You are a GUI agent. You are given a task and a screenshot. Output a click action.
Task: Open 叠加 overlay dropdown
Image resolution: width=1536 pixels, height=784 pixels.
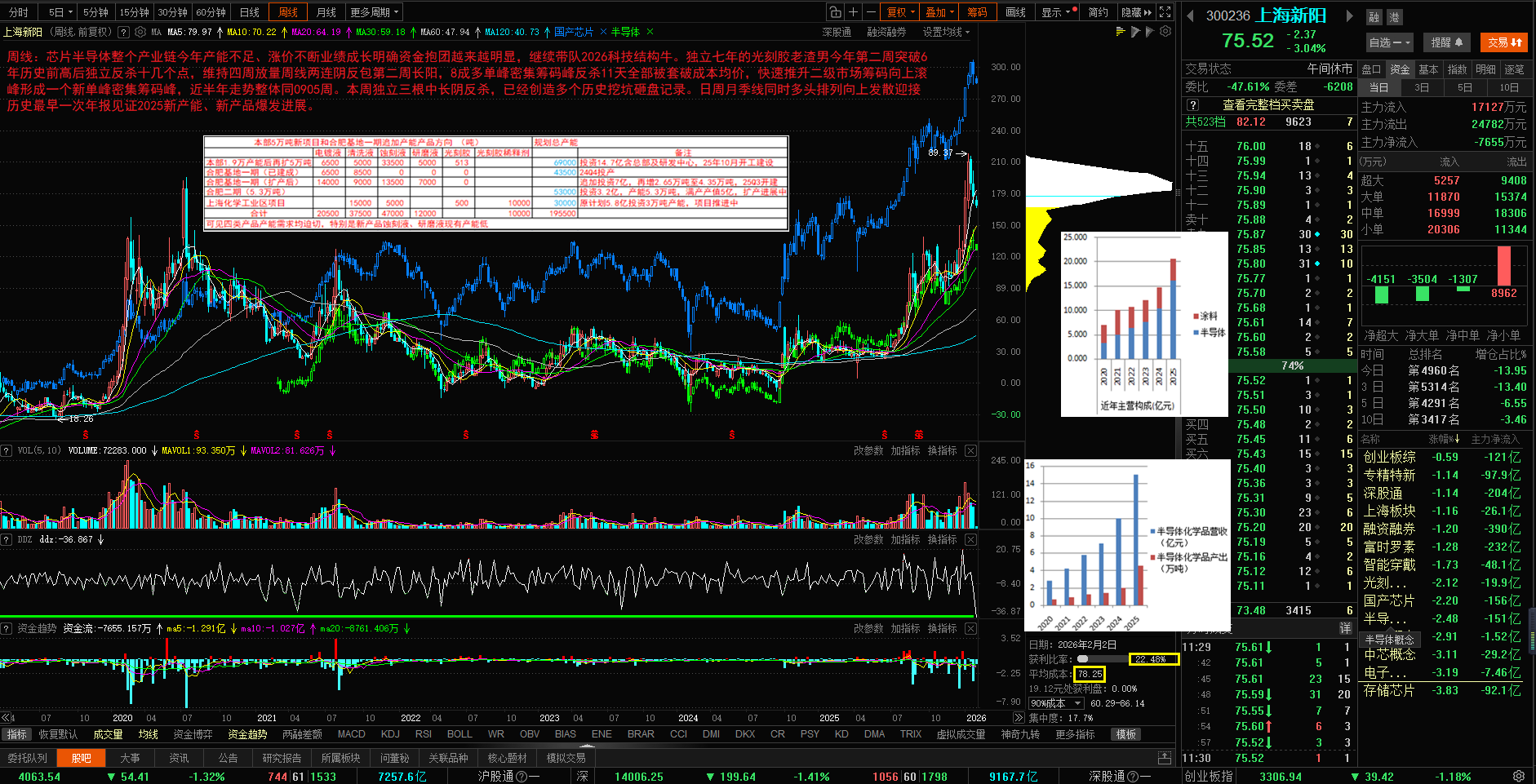click(x=939, y=12)
